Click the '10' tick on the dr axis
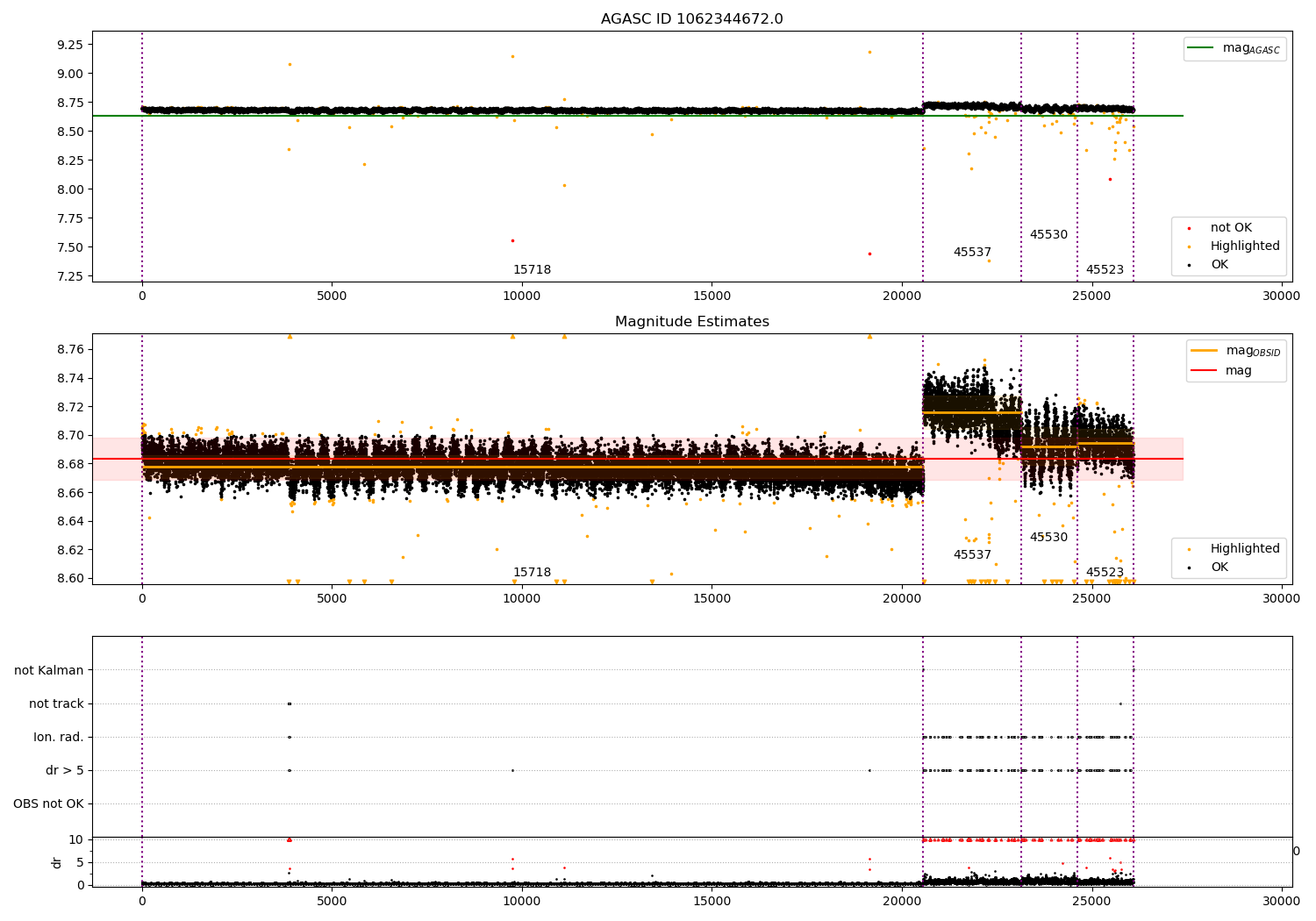The width and height of the screenshot is (1316, 921). 76,840
